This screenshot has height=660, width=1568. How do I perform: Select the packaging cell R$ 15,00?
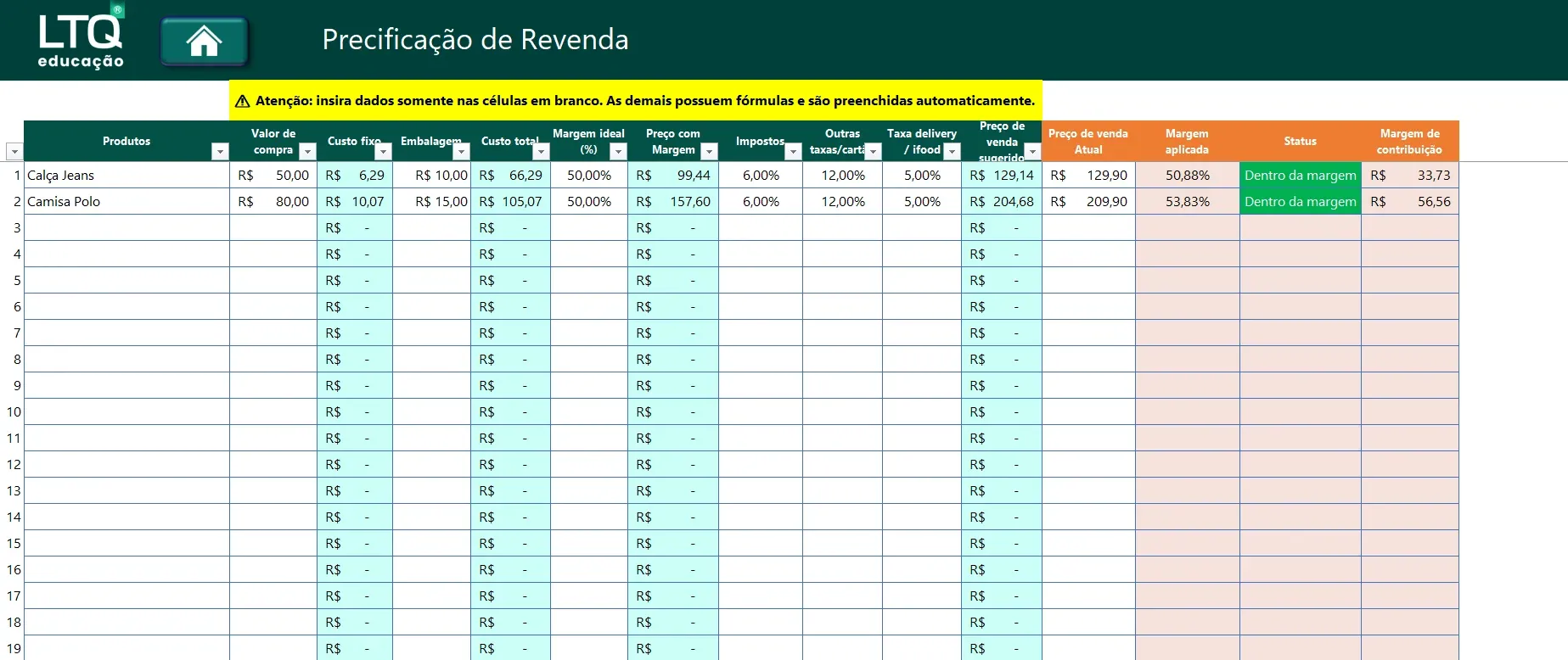click(431, 202)
